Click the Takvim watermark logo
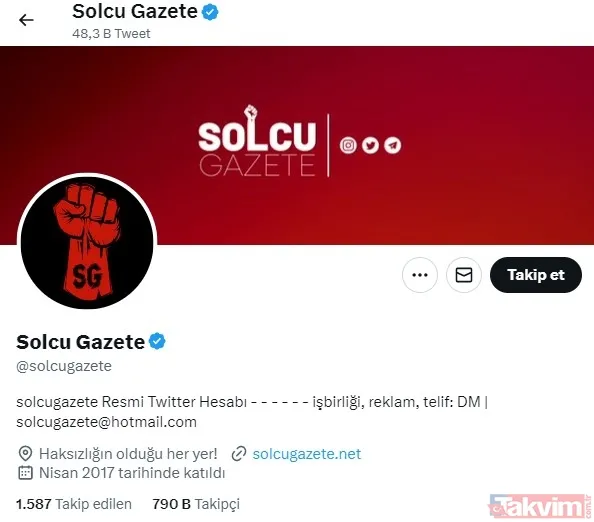The image size is (594, 522). 540,506
